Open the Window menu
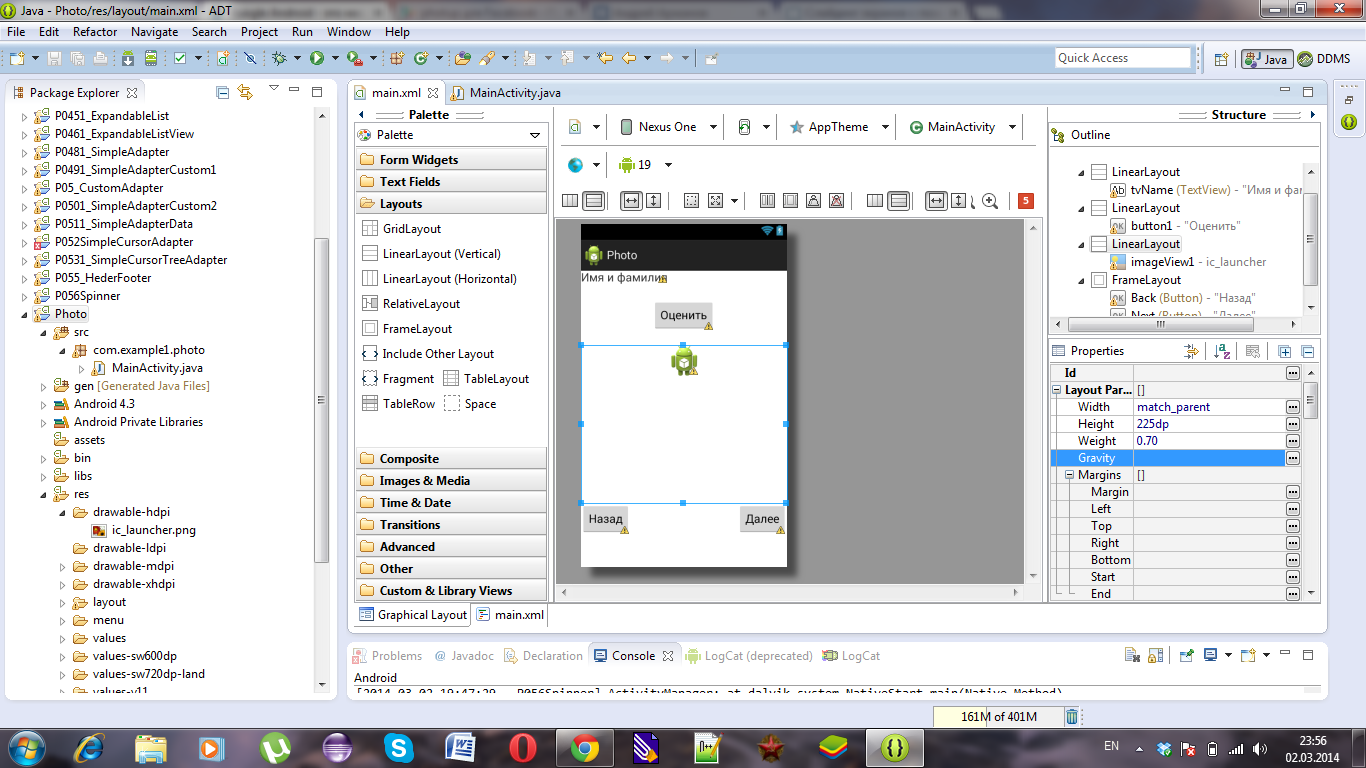This screenshot has height=768, width=1366. pos(349,32)
